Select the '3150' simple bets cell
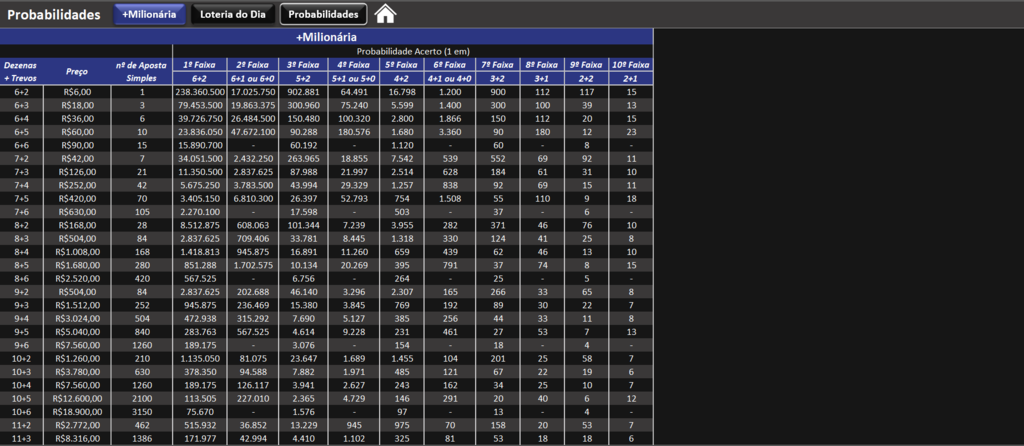The width and height of the screenshot is (1024, 446). pos(142,411)
